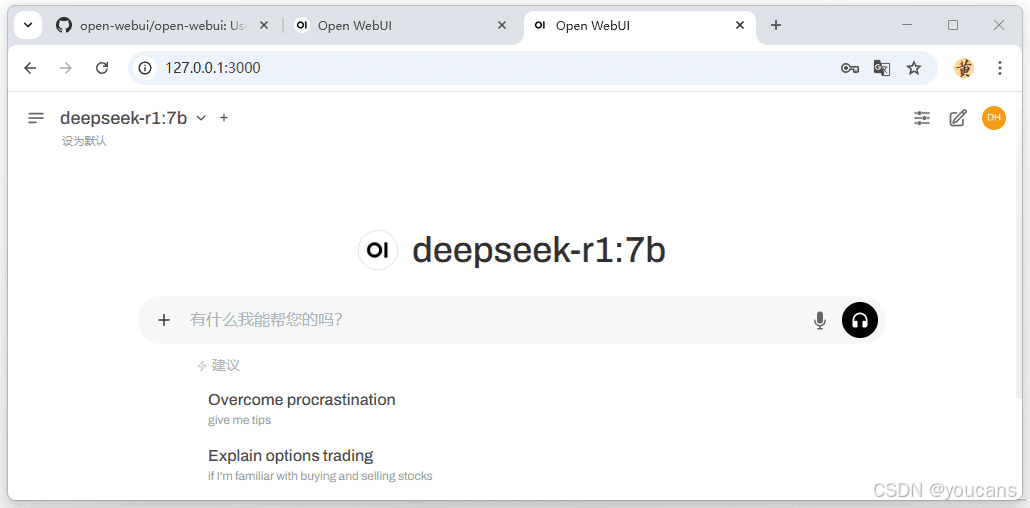Viewport: 1030px width, 508px height.
Task: Go forward with the browser forward arrow
Action: click(66, 68)
